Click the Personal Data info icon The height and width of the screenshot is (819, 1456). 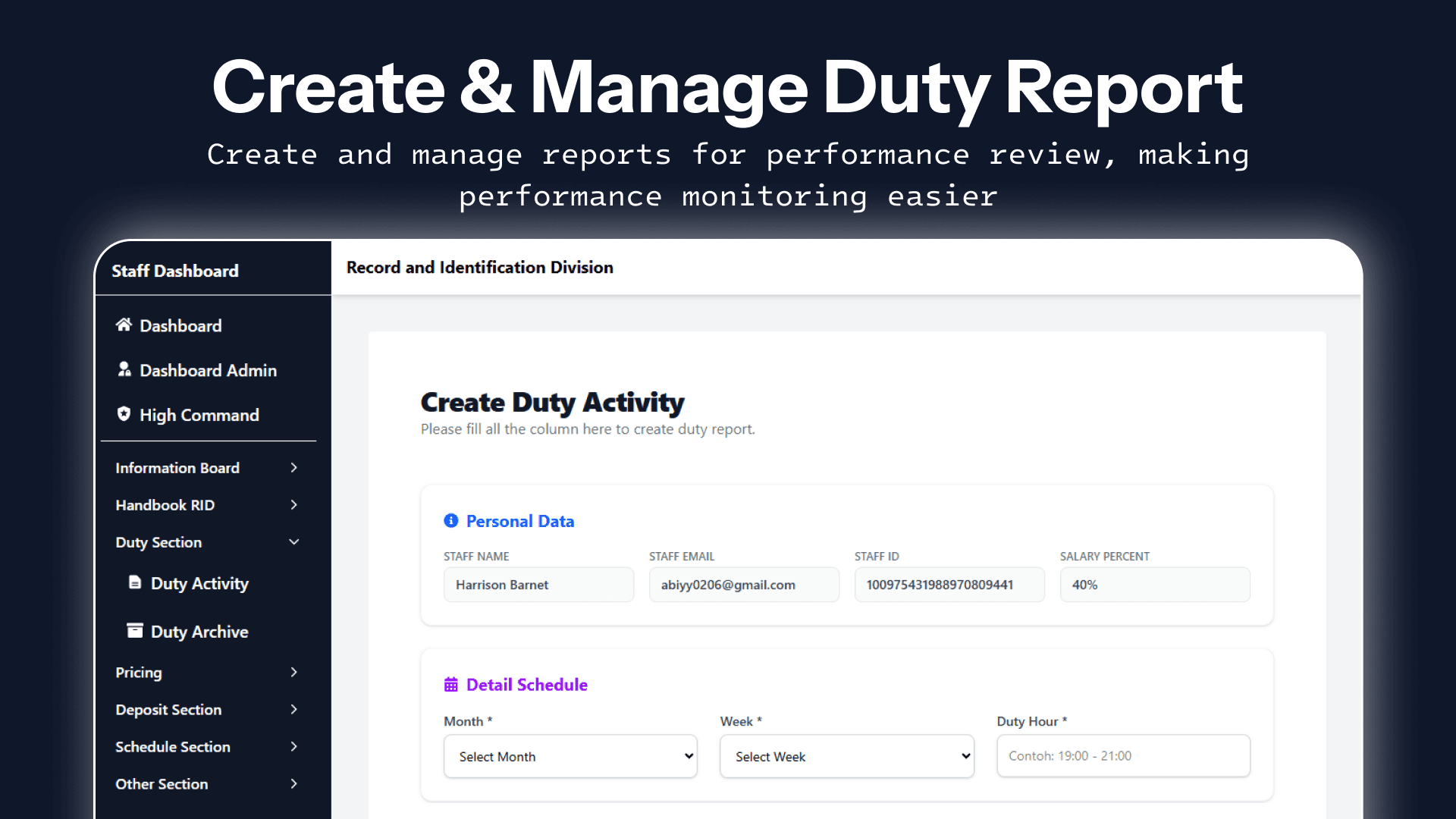(x=451, y=521)
